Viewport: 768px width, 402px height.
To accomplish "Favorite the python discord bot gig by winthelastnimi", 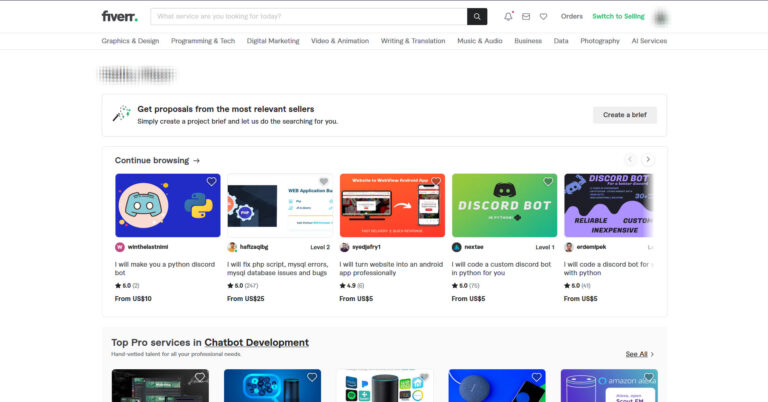I will (212, 182).
